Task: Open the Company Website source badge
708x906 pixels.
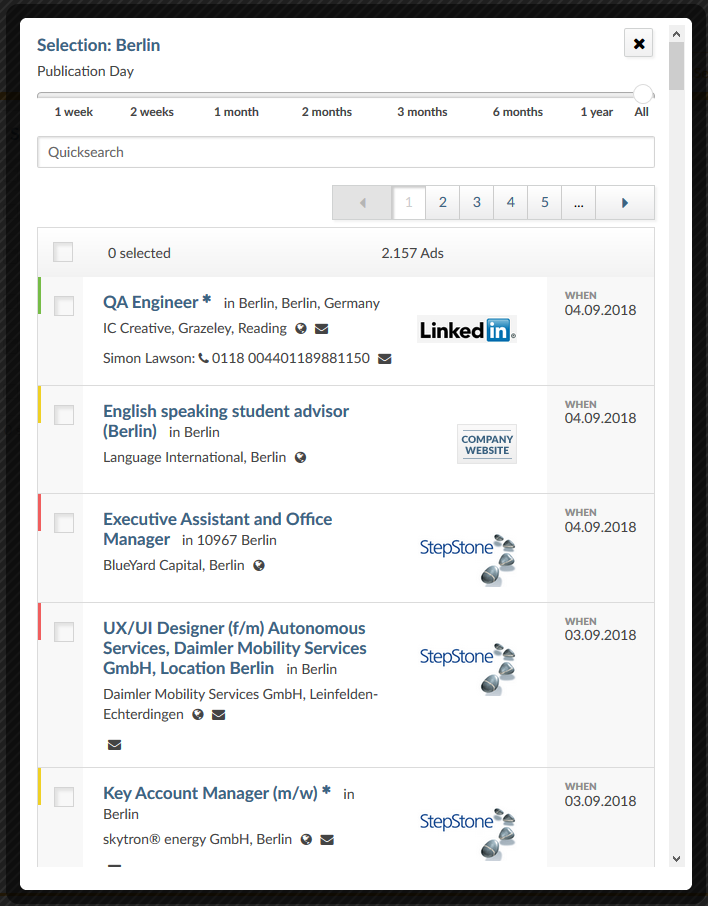Action: click(487, 444)
